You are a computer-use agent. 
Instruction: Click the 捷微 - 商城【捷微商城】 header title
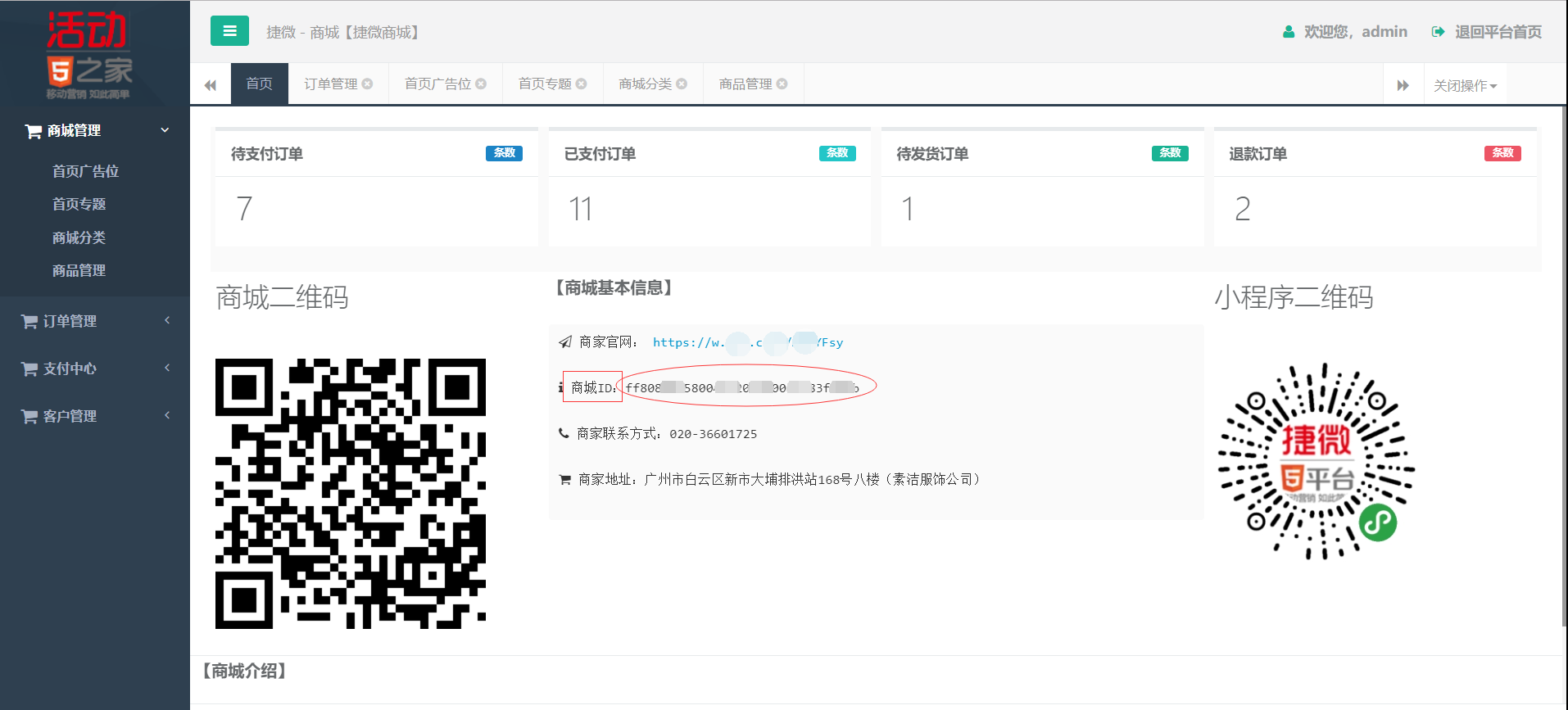click(346, 32)
